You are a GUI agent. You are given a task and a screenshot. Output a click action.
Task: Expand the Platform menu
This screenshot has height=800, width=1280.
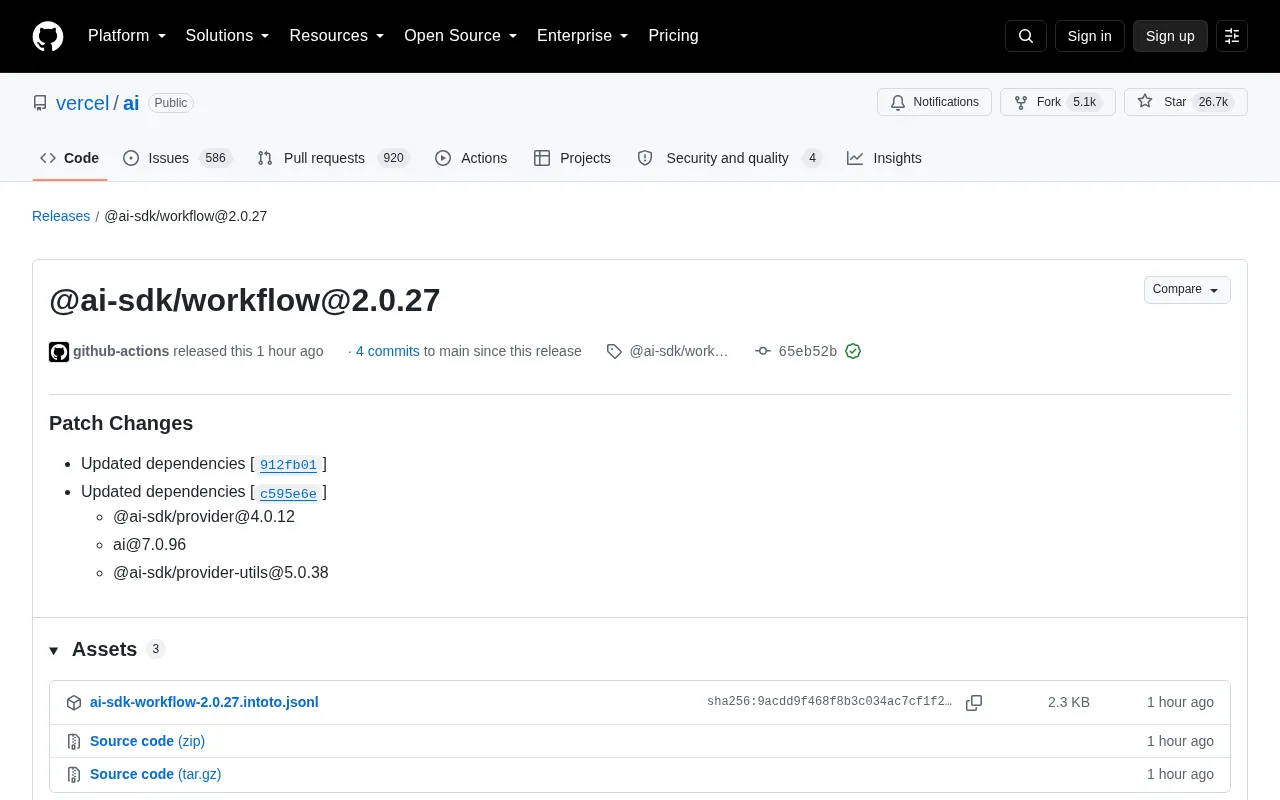127,36
